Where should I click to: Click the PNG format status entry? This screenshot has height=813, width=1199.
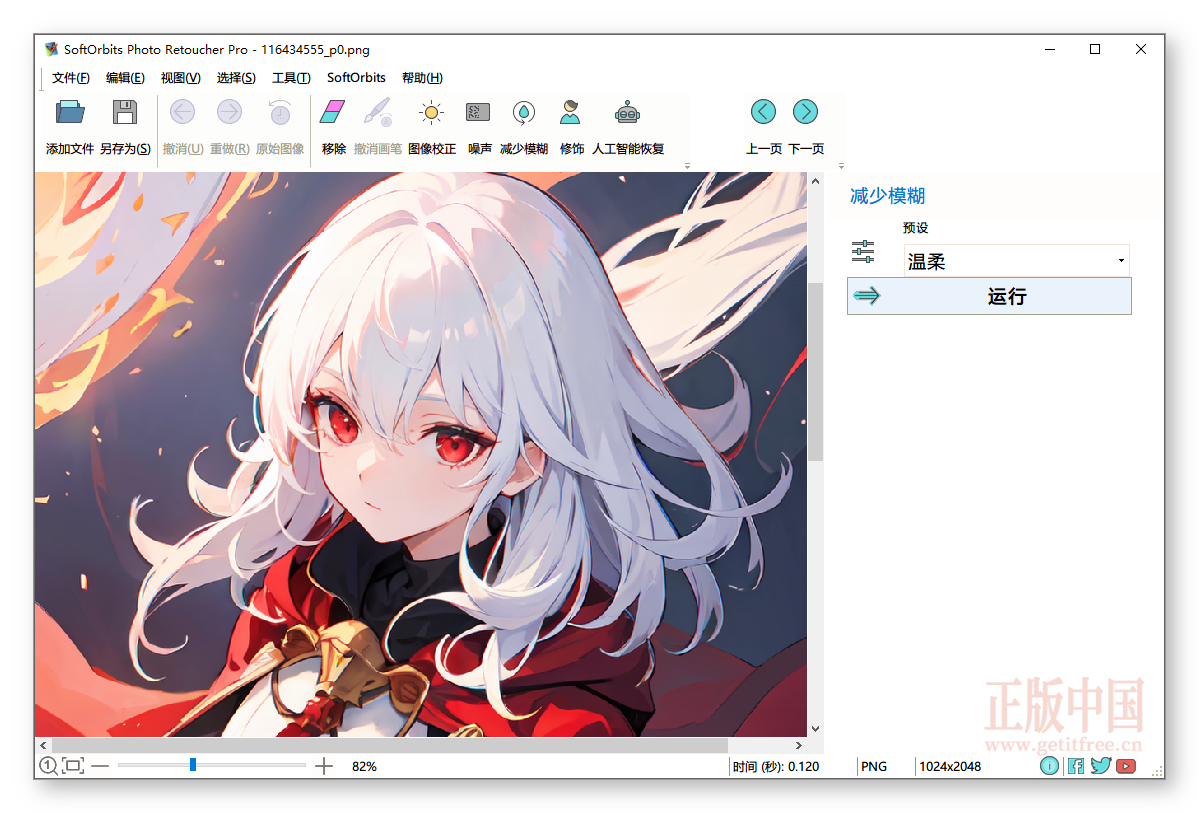click(x=874, y=766)
